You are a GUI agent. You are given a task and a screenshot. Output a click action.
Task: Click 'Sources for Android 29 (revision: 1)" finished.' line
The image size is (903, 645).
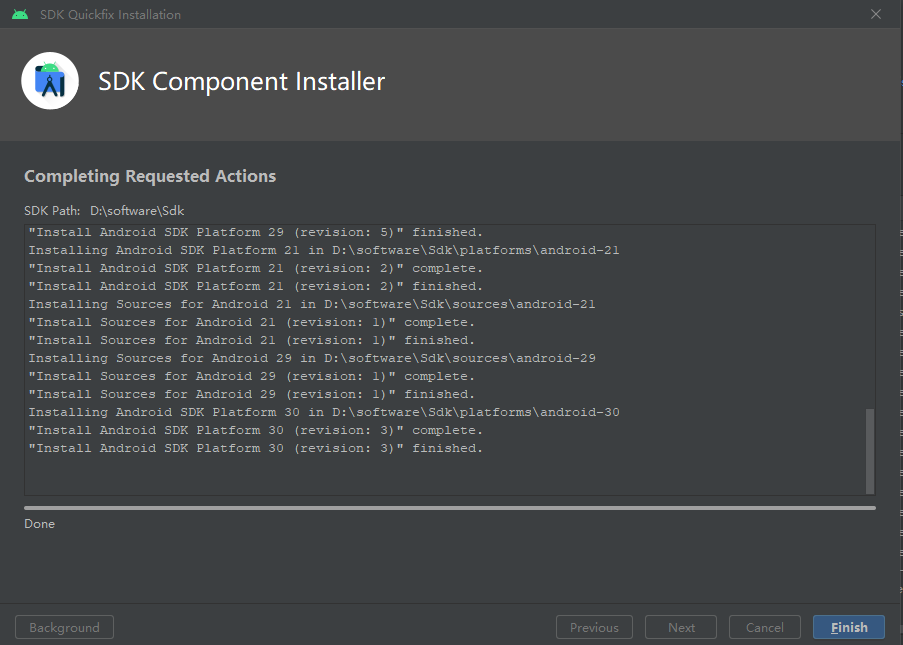click(252, 394)
